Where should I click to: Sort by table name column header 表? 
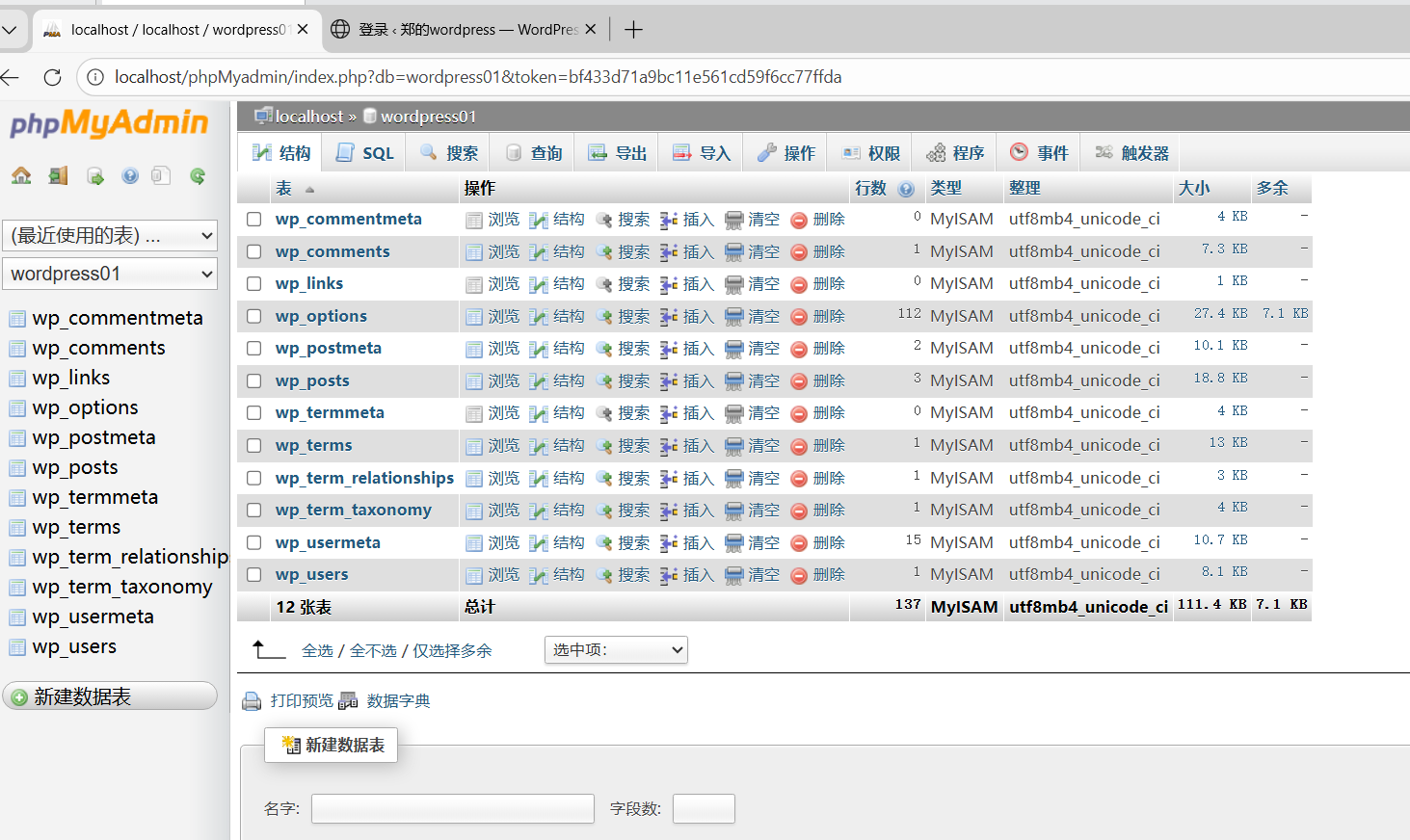pyautogui.click(x=283, y=189)
